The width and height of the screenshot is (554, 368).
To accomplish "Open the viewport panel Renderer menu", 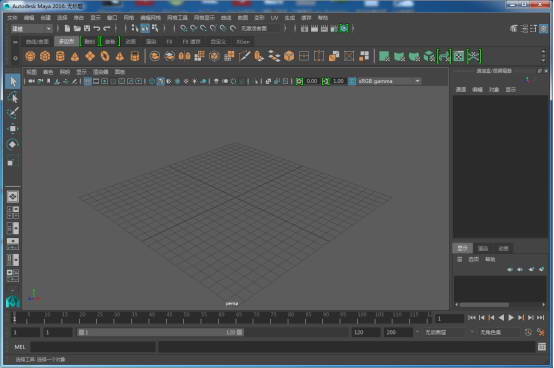I will (101, 72).
